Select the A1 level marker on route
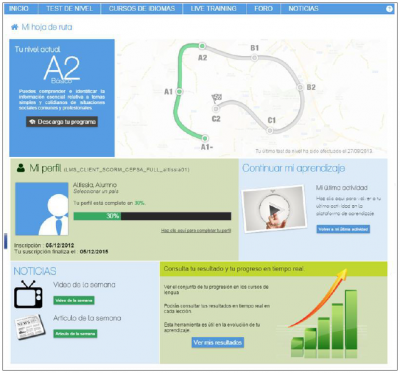This screenshot has width=400, height=373. (179, 91)
